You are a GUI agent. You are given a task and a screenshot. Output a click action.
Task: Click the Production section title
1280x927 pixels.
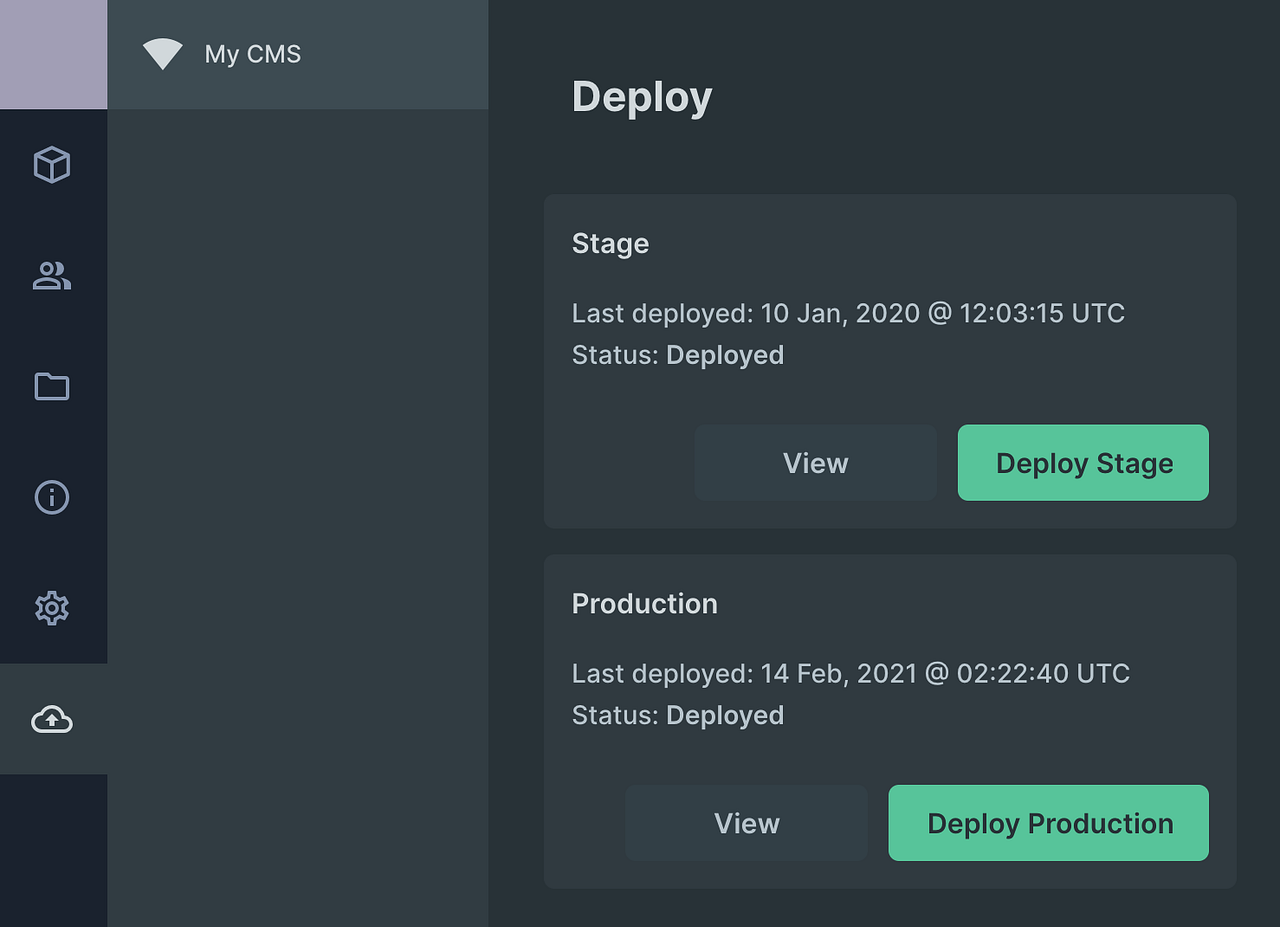click(644, 603)
